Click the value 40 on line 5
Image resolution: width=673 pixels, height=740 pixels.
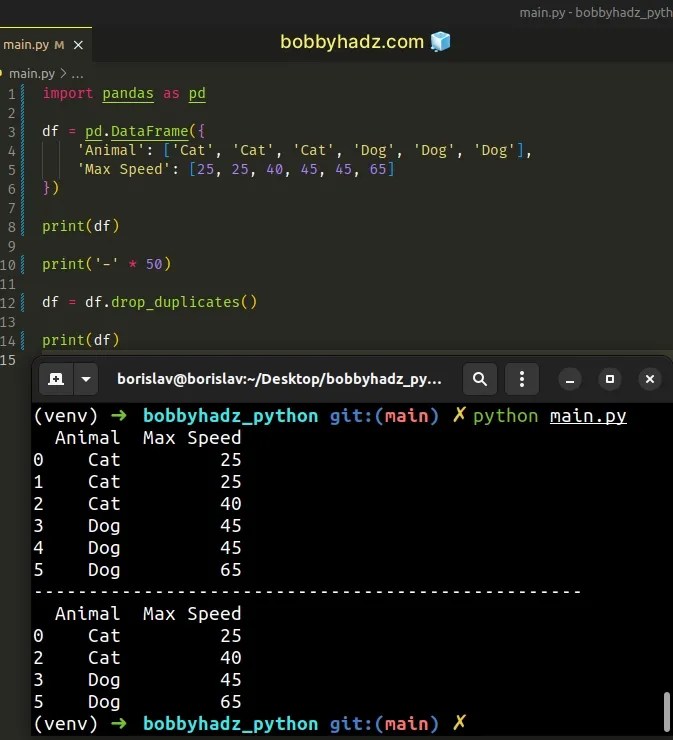[x=275, y=169]
